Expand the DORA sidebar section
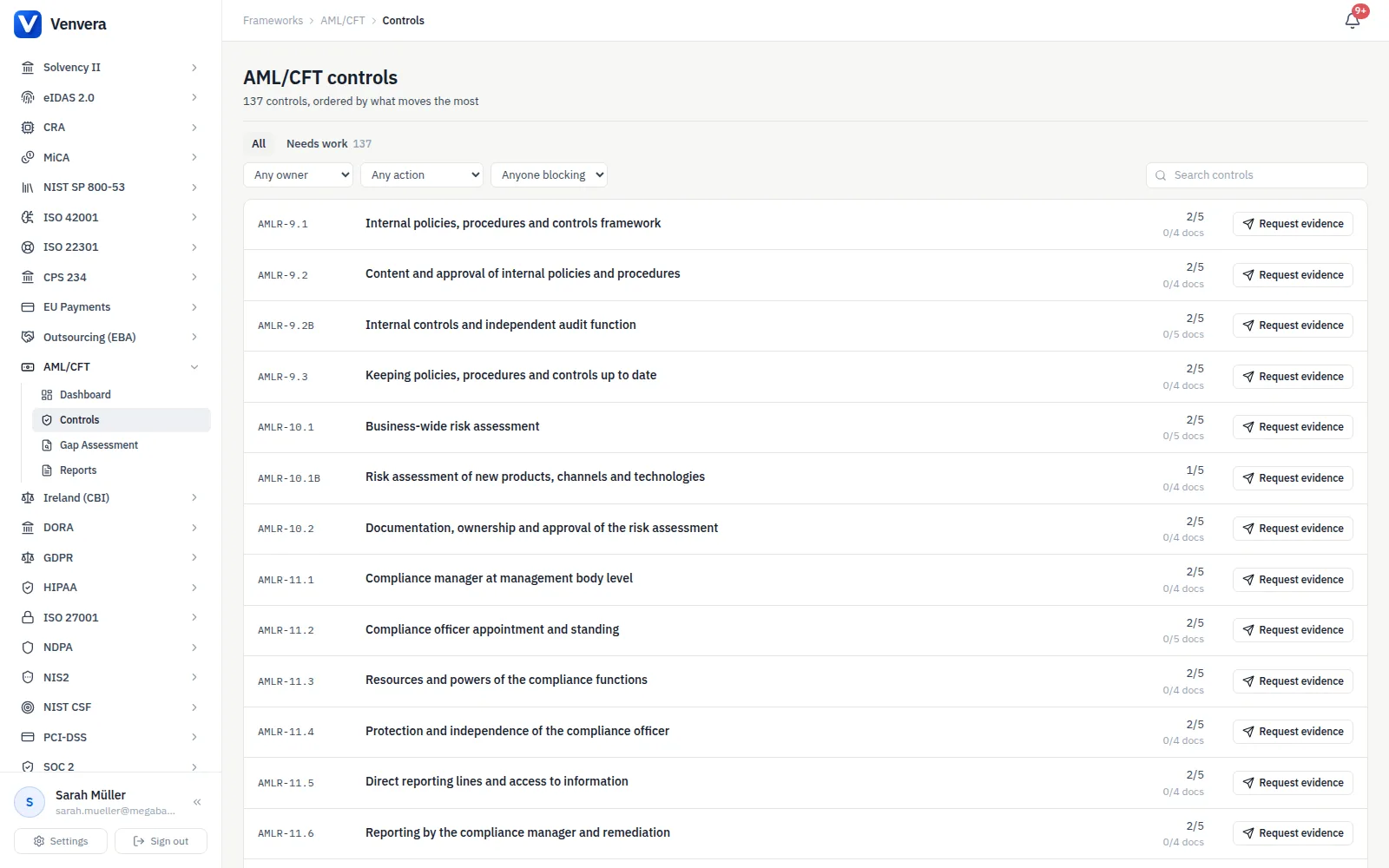This screenshot has width=1389, height=868. coord(194,528)
